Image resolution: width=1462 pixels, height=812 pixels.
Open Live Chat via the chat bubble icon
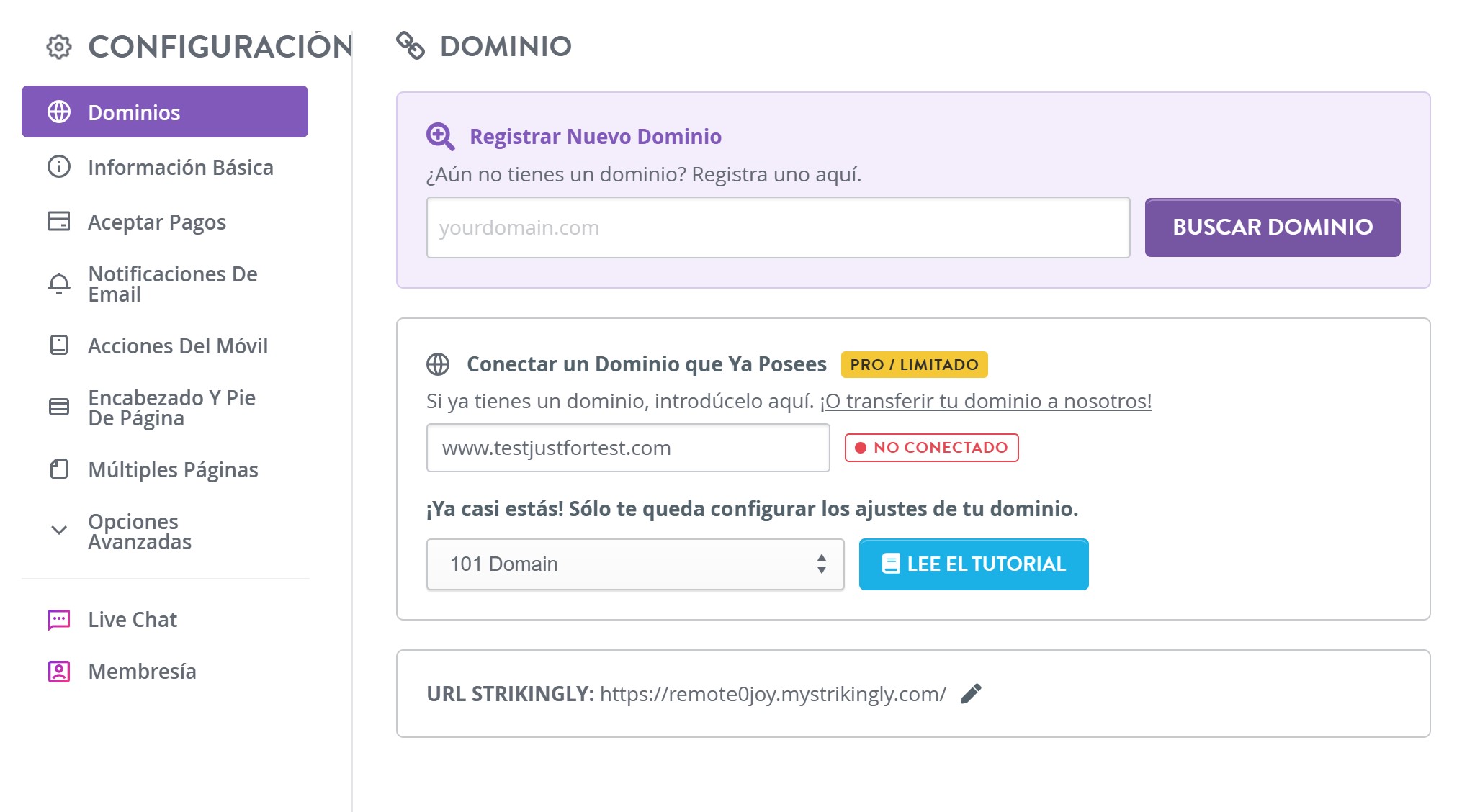coord(58,618)
